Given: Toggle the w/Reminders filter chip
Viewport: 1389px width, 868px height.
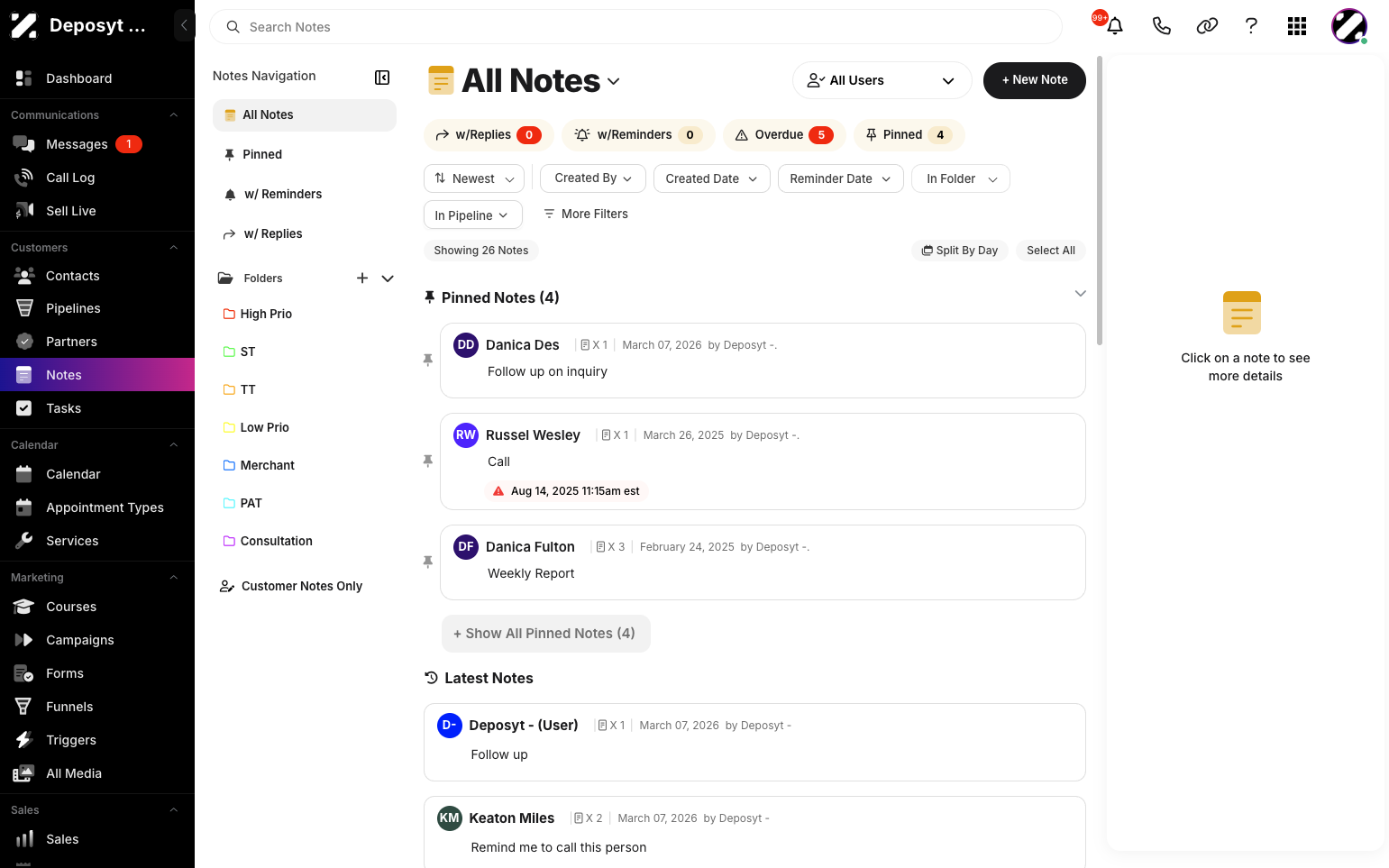Looking at the screenshot, I should coord(638,135).
